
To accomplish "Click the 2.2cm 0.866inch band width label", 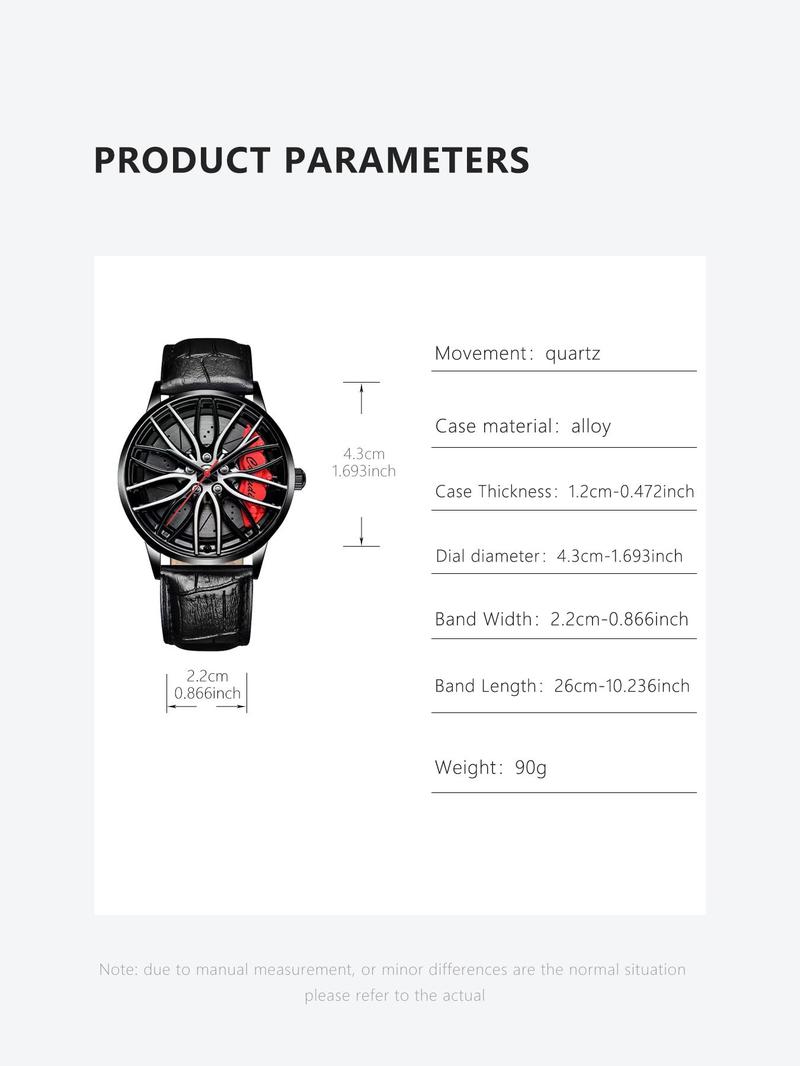I will (207, 685).
